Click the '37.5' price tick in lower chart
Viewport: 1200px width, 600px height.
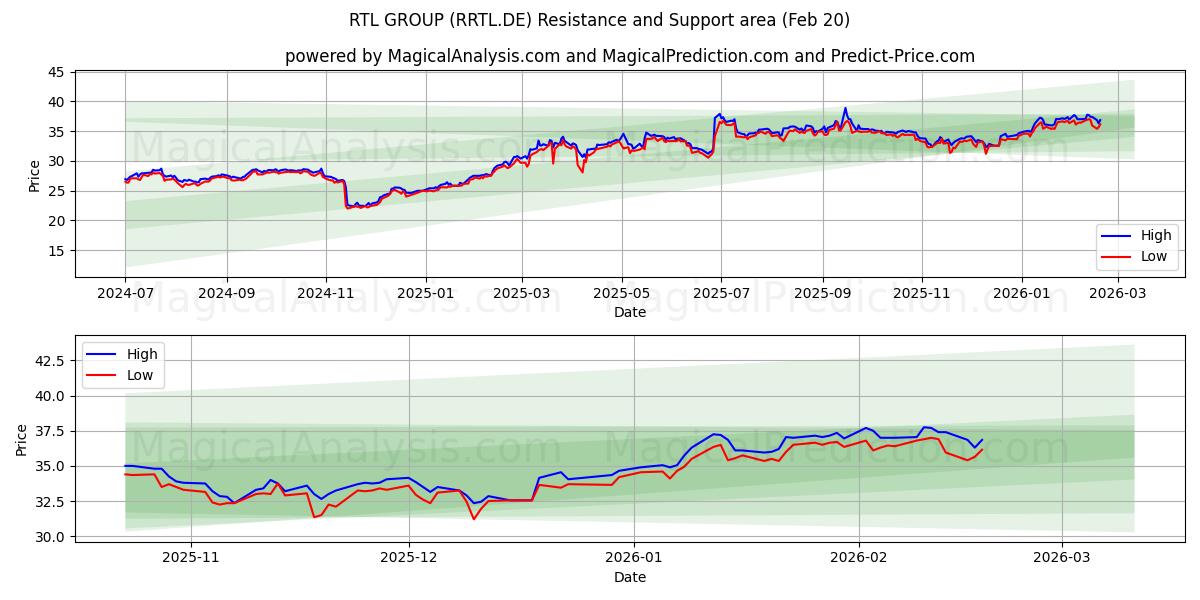50,431
